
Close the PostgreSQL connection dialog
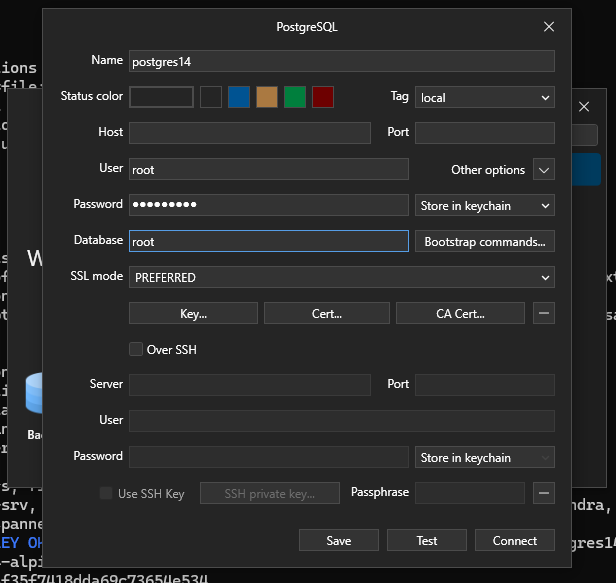[549, 27]
